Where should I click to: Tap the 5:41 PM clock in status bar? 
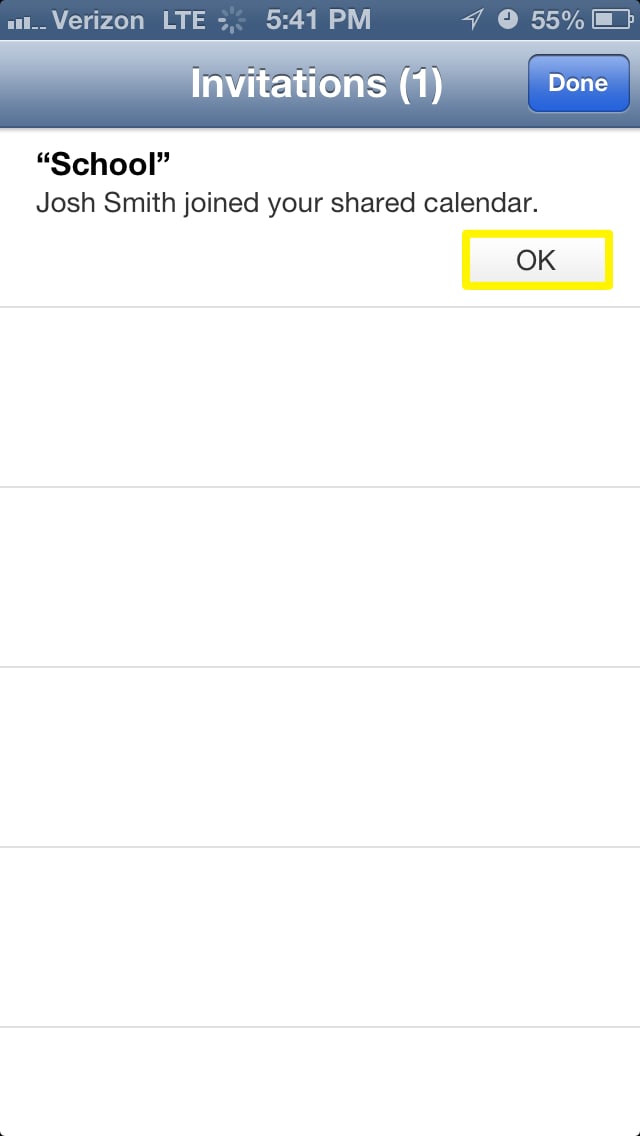[x=318, y=20]
